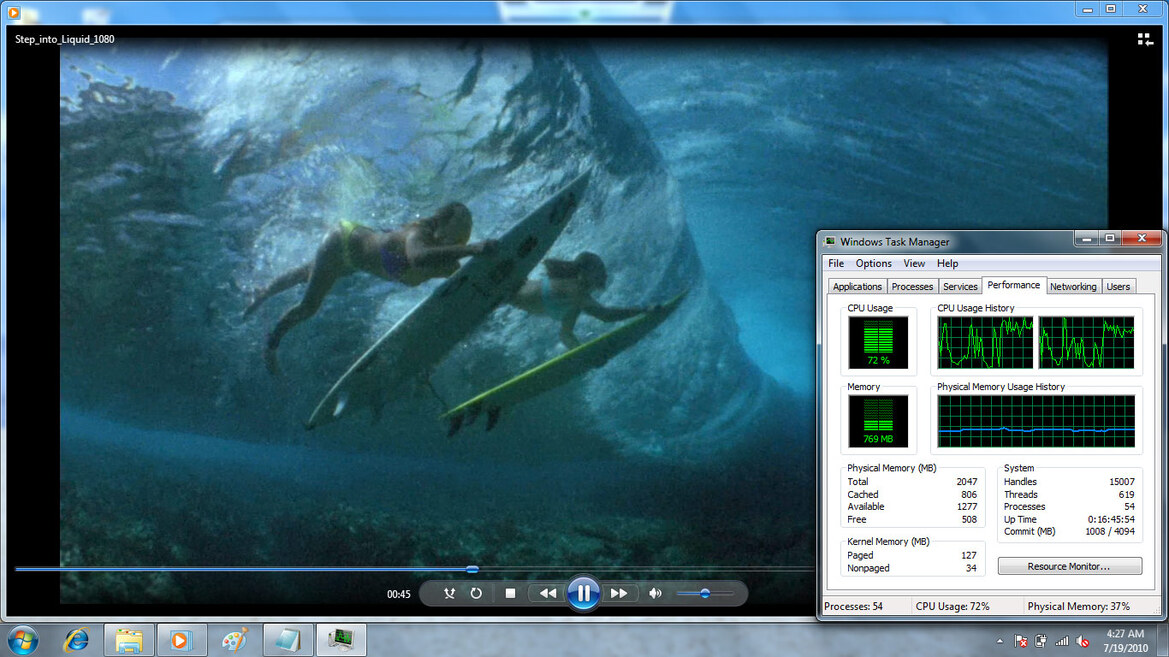Click the Threads value 619

click(x=1126, y=494)
